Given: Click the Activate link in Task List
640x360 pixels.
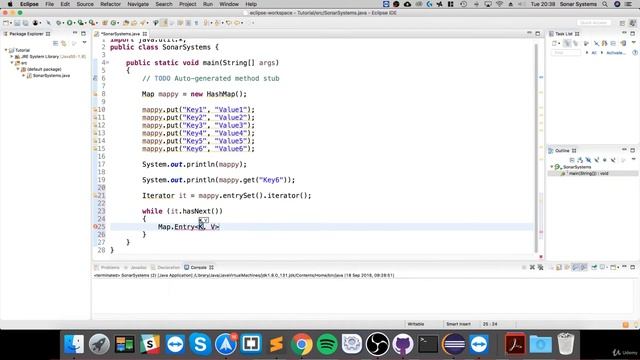Looking at the screenshot, I should 616,53.
